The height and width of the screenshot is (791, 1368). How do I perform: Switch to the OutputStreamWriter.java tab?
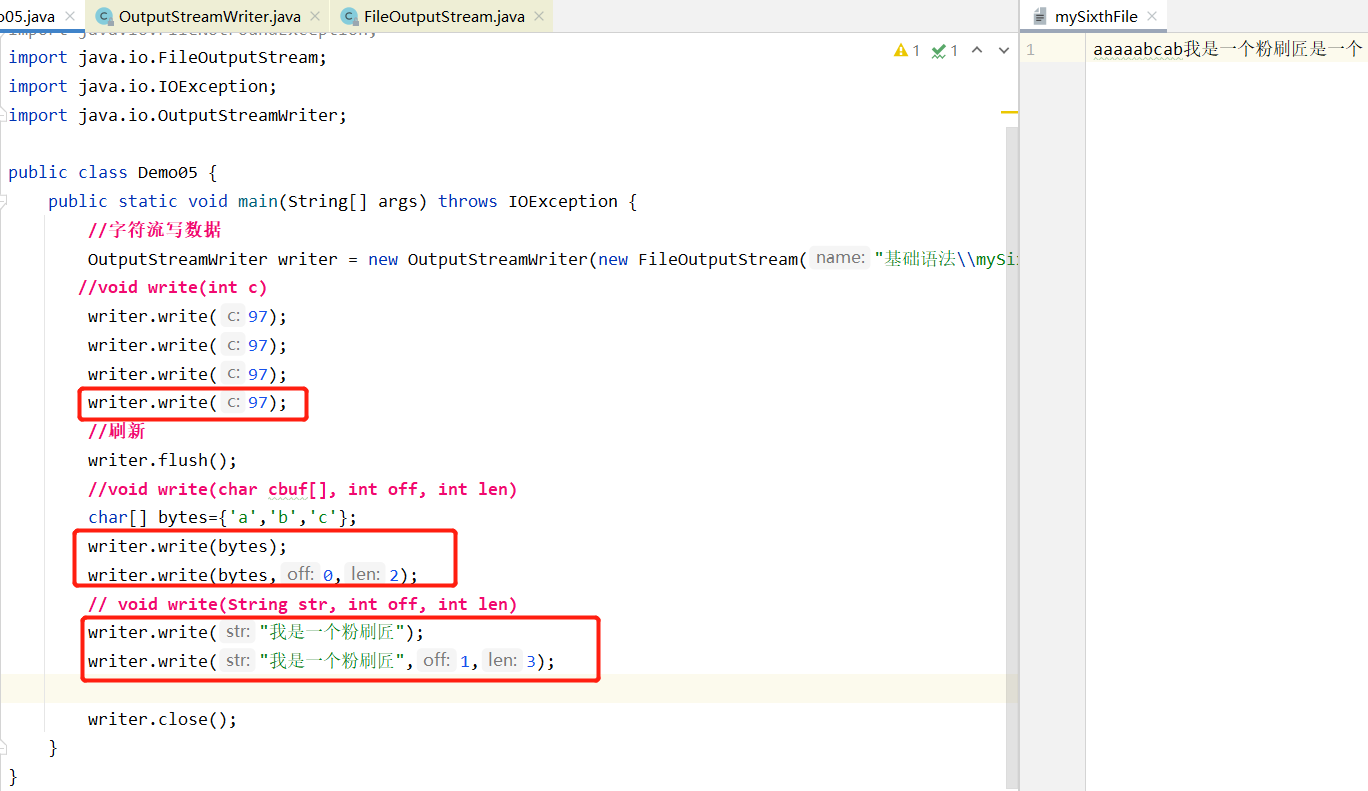209,16
